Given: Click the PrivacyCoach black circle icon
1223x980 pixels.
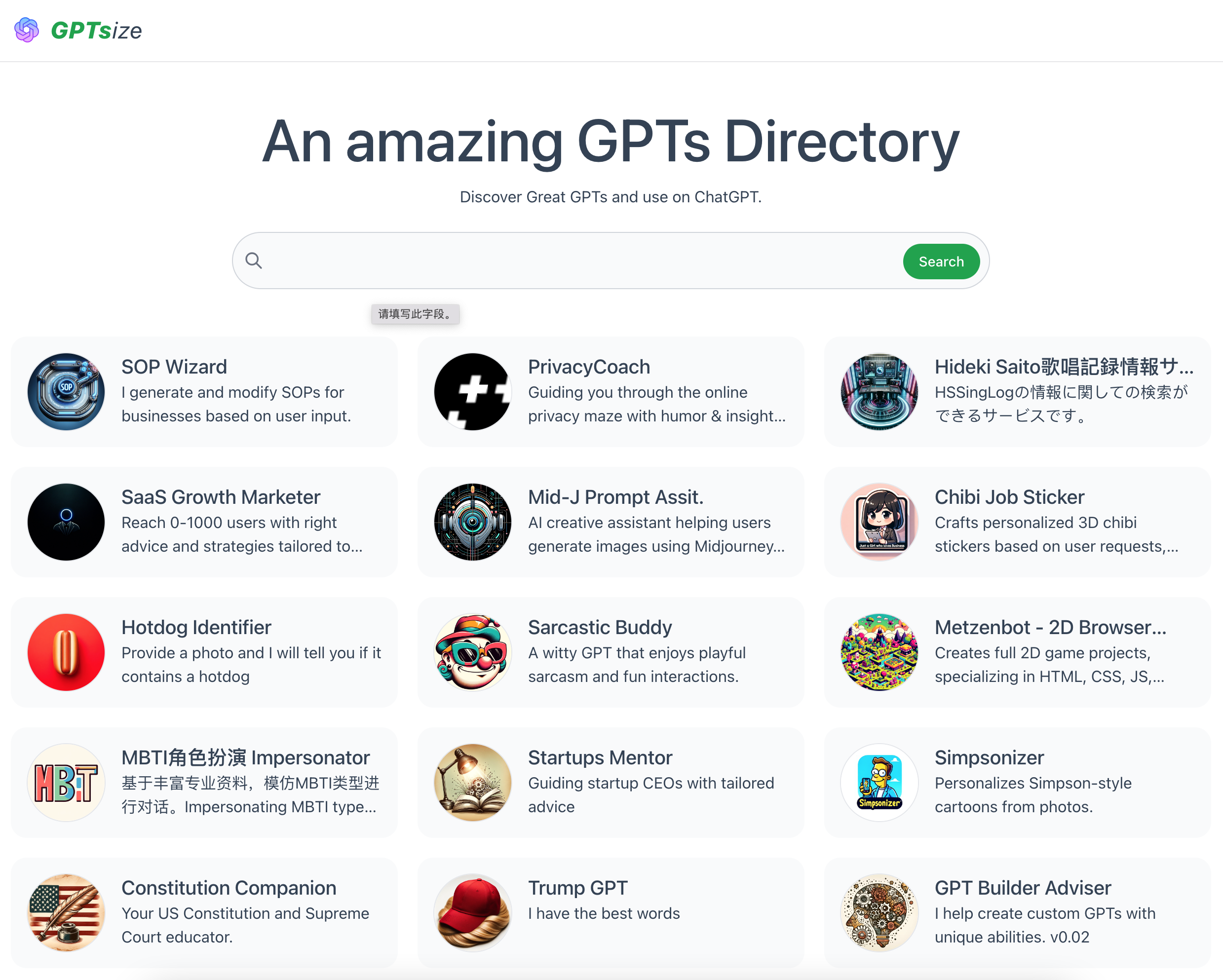Looking at the screenshot, I should 472,392.
